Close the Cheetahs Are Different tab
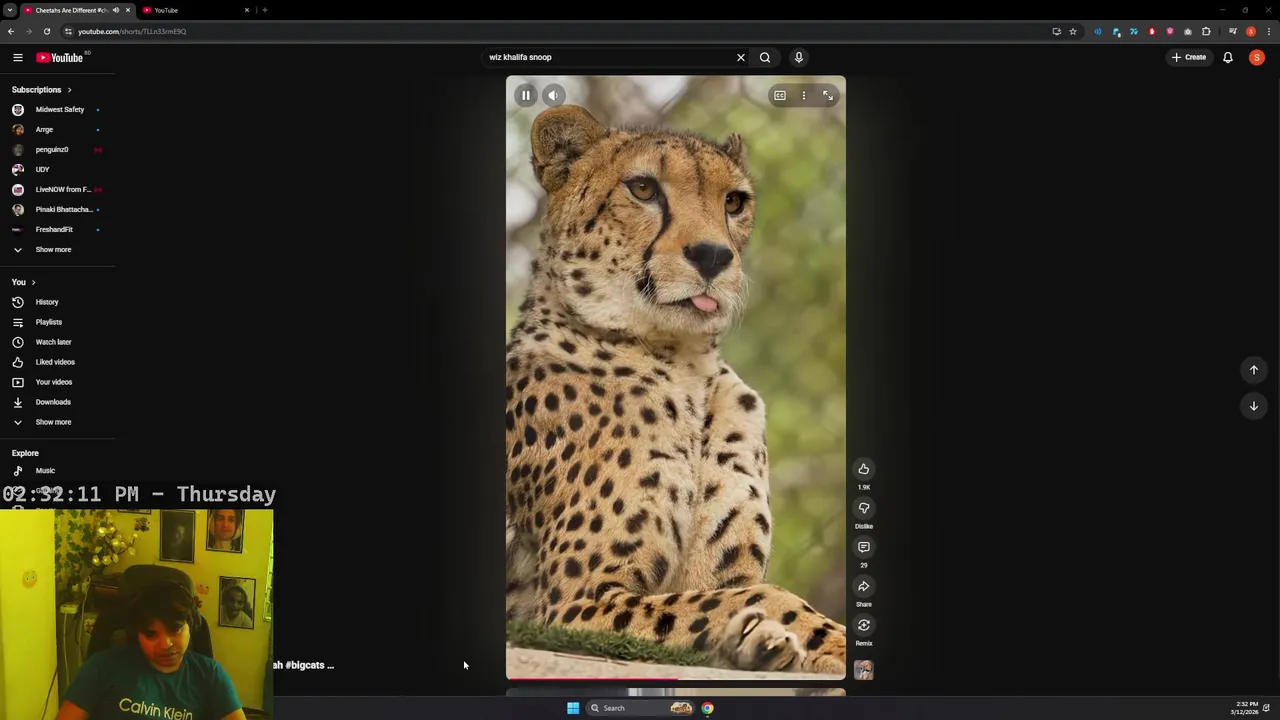 (x=127, y=10)
